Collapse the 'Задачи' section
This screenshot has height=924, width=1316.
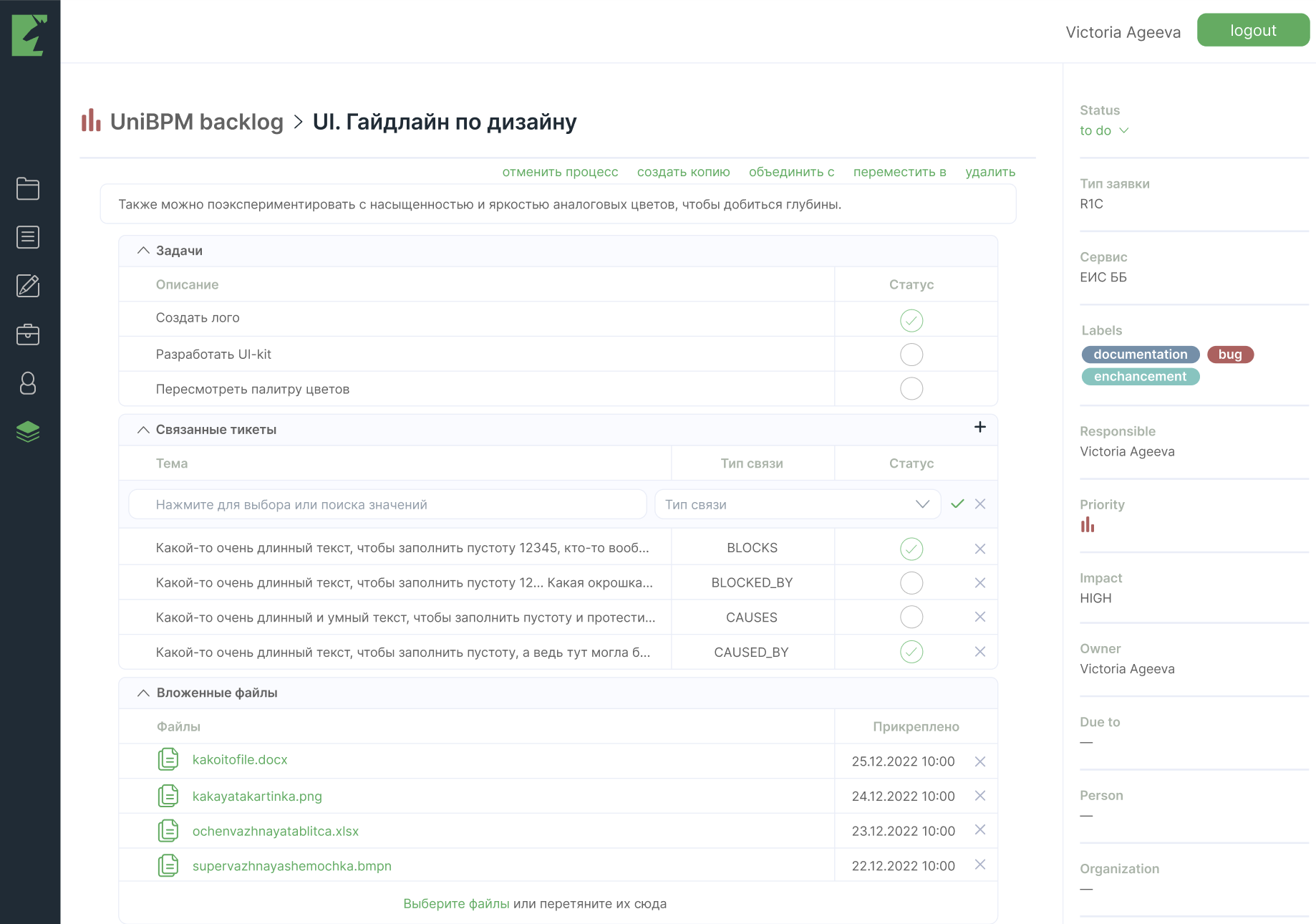point(143,251)
